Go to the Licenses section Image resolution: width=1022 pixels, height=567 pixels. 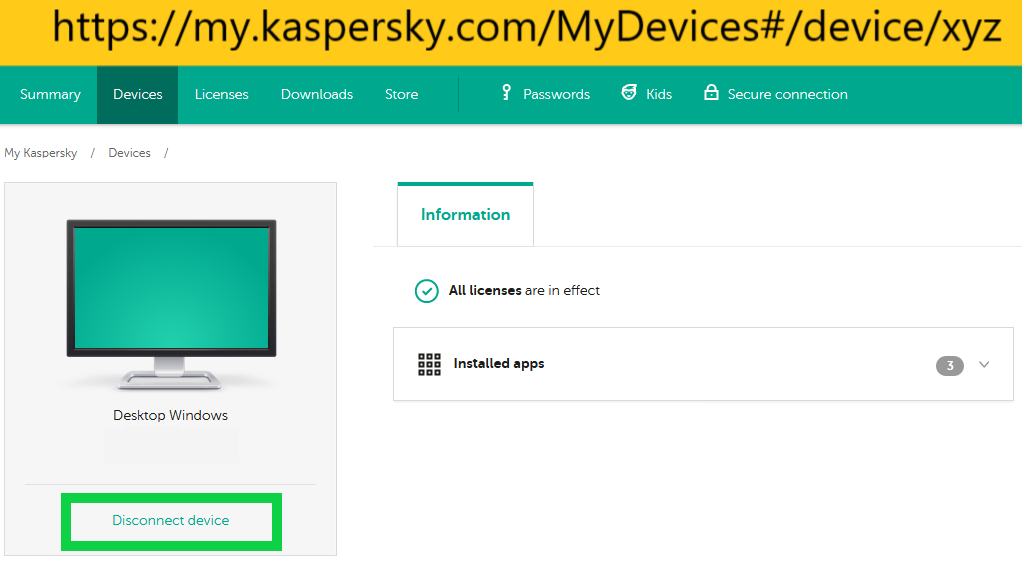tap(222, 94)
